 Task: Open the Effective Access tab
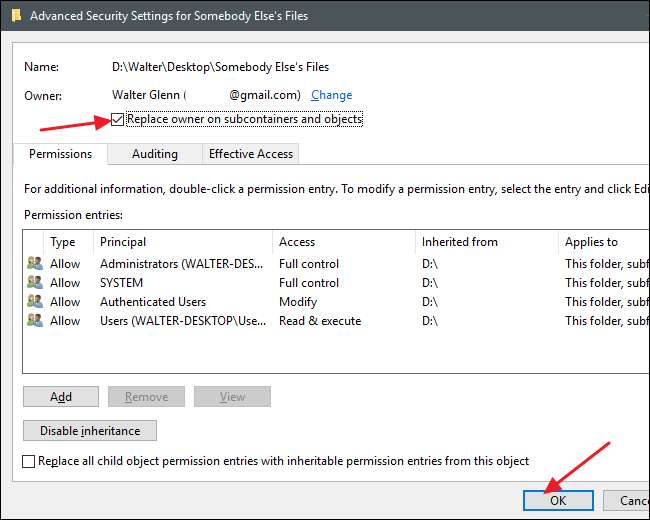coord(250,154)
